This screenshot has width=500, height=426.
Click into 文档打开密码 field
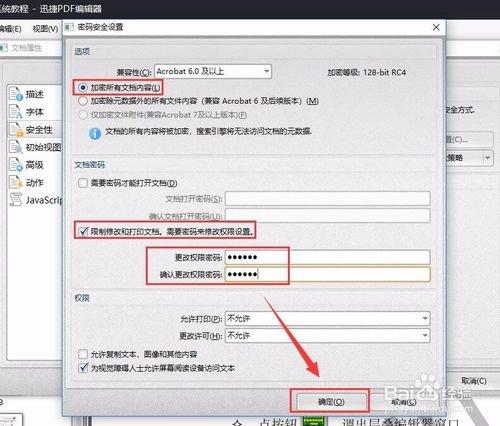click(x=328, y=199)
